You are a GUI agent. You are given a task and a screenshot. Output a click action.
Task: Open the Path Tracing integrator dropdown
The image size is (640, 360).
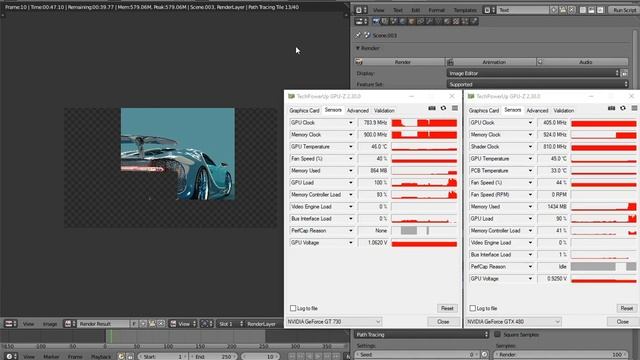tap(421, 335)
